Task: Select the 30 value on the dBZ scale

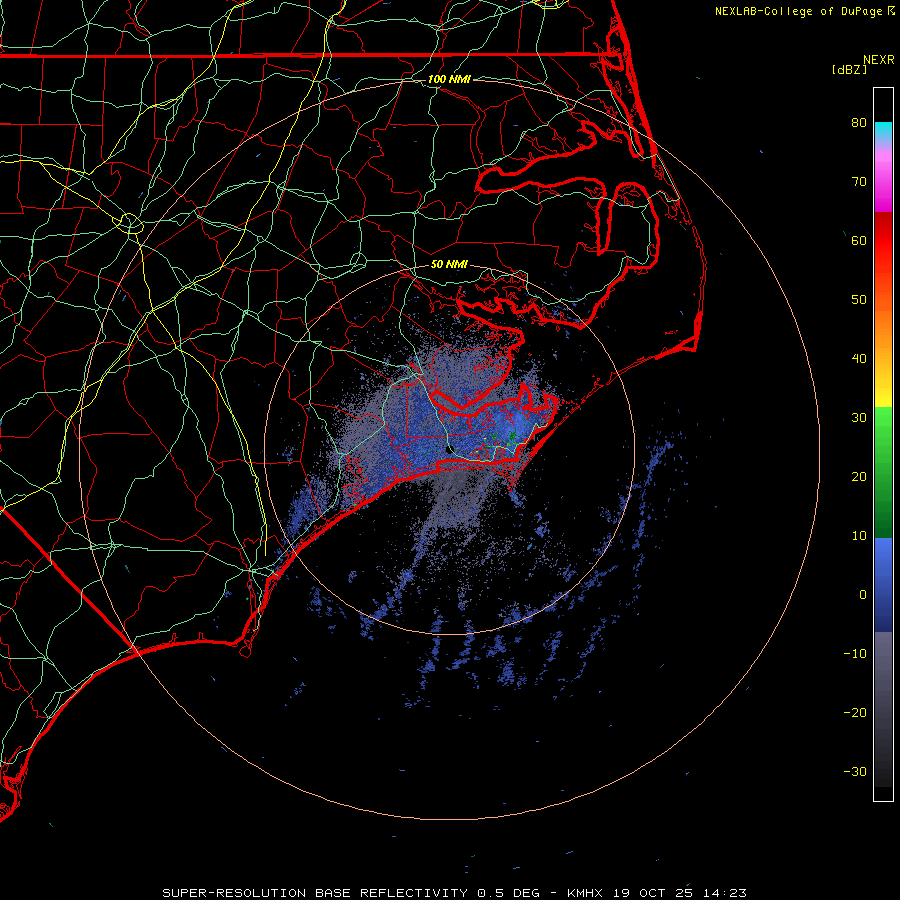Action: [x=859, y=418]
